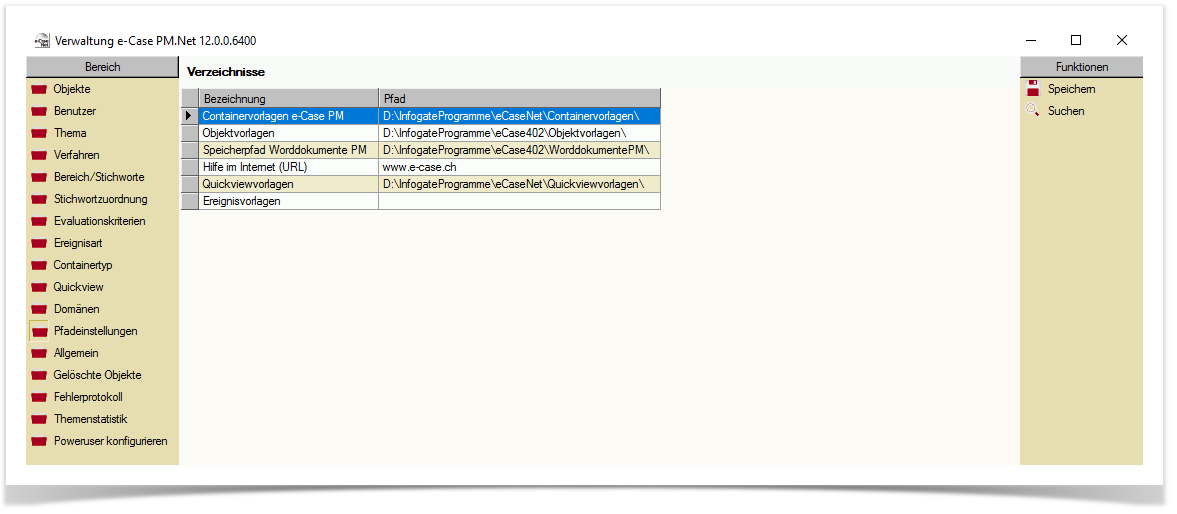
Task: Select the Quickview label in sidebar
Action: tap(79, 287)
